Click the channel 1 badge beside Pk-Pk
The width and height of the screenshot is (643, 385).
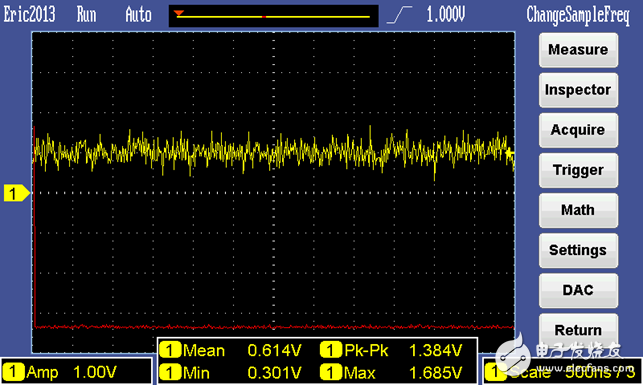pyautogui.click(x=331, y=350)
